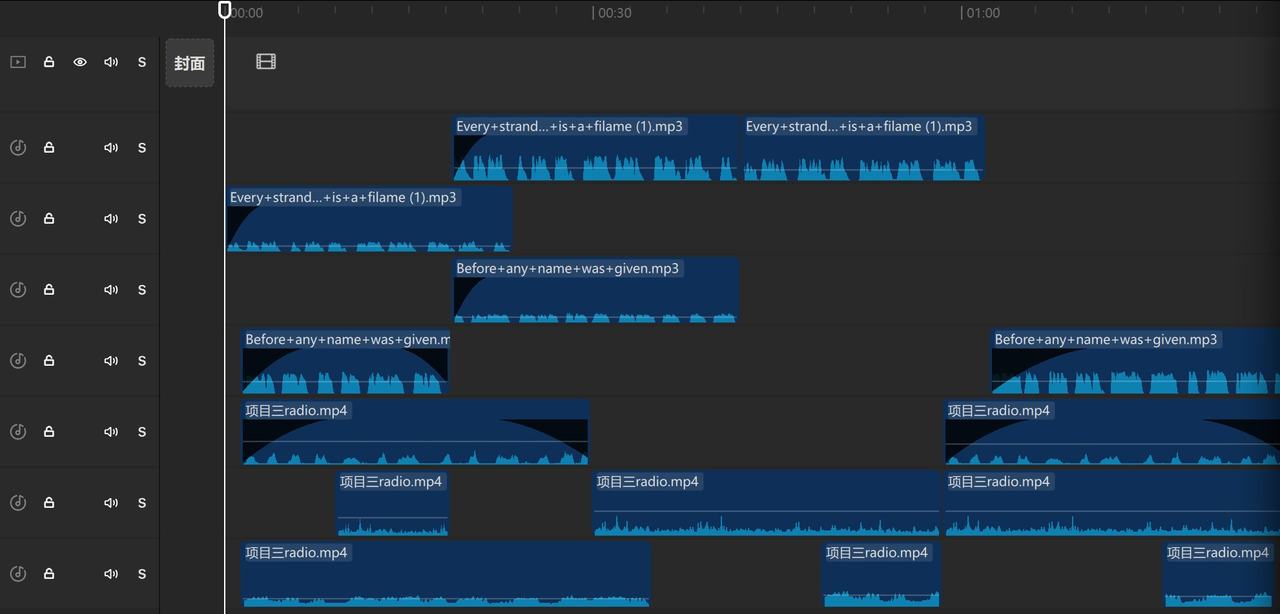
Task: Hide the main video track with eye icon
Action: (80, 62)
